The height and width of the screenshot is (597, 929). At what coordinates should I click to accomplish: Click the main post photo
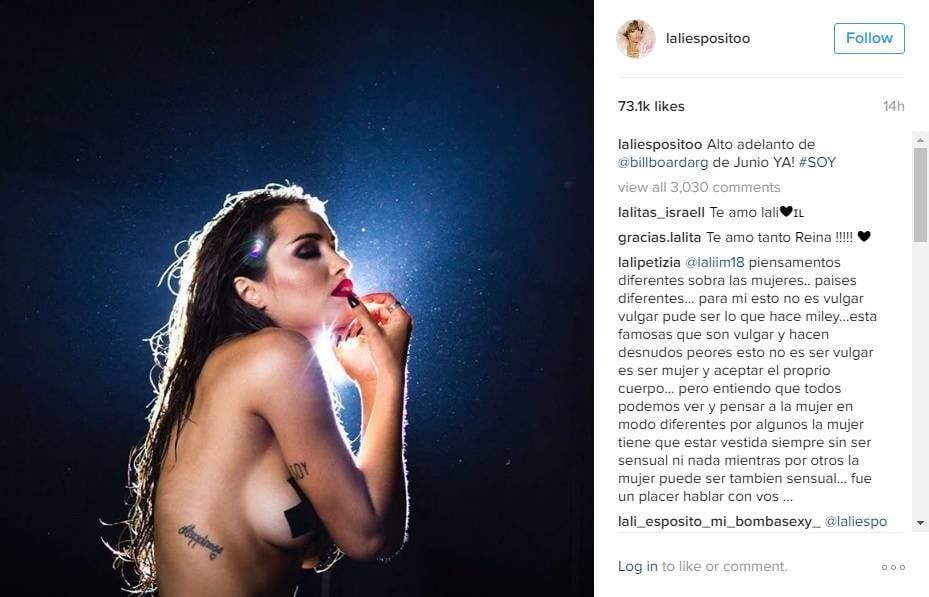(297, 298)
